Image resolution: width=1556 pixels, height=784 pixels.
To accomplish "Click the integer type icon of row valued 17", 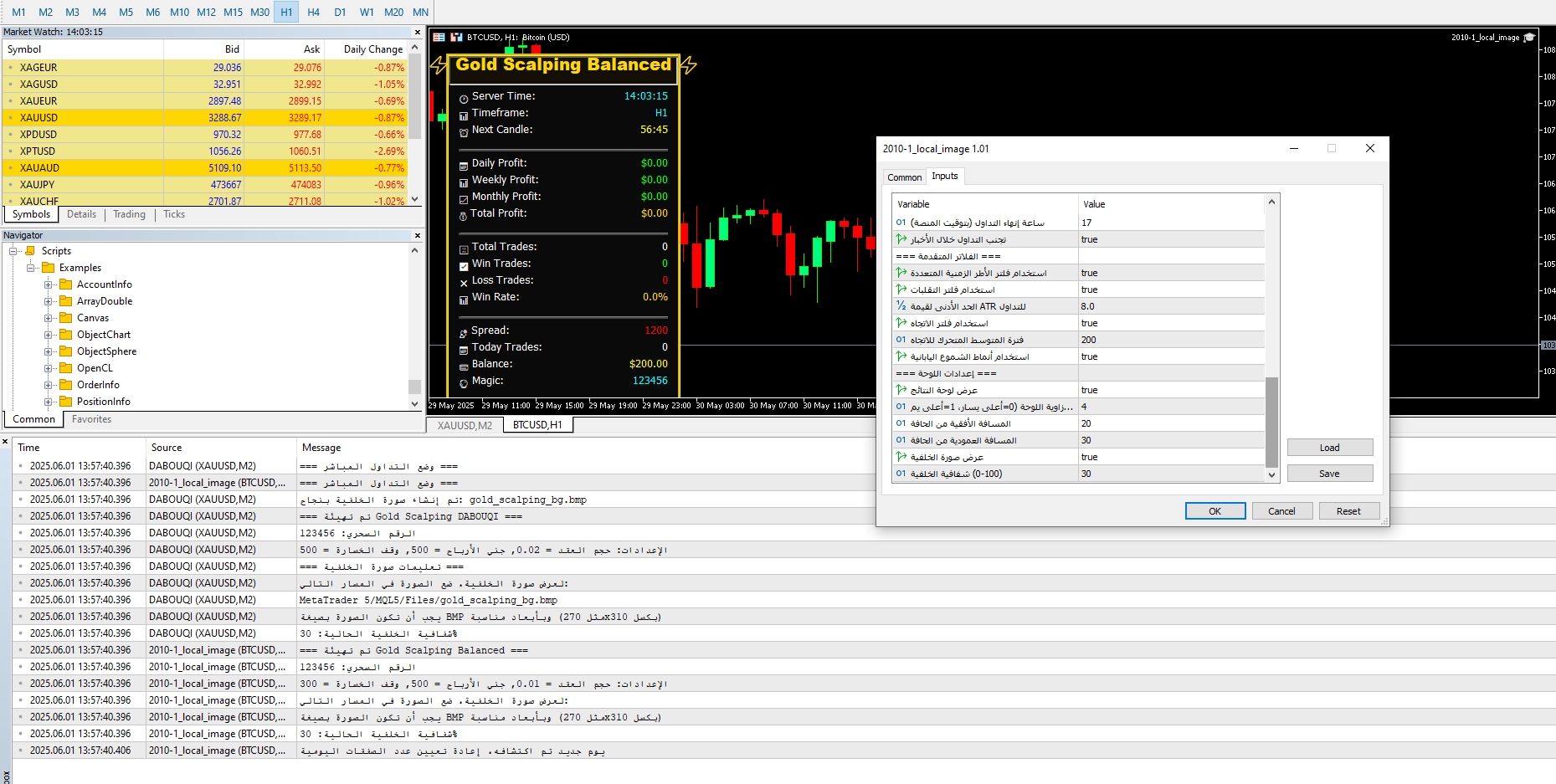I will [x=901, y=223].
